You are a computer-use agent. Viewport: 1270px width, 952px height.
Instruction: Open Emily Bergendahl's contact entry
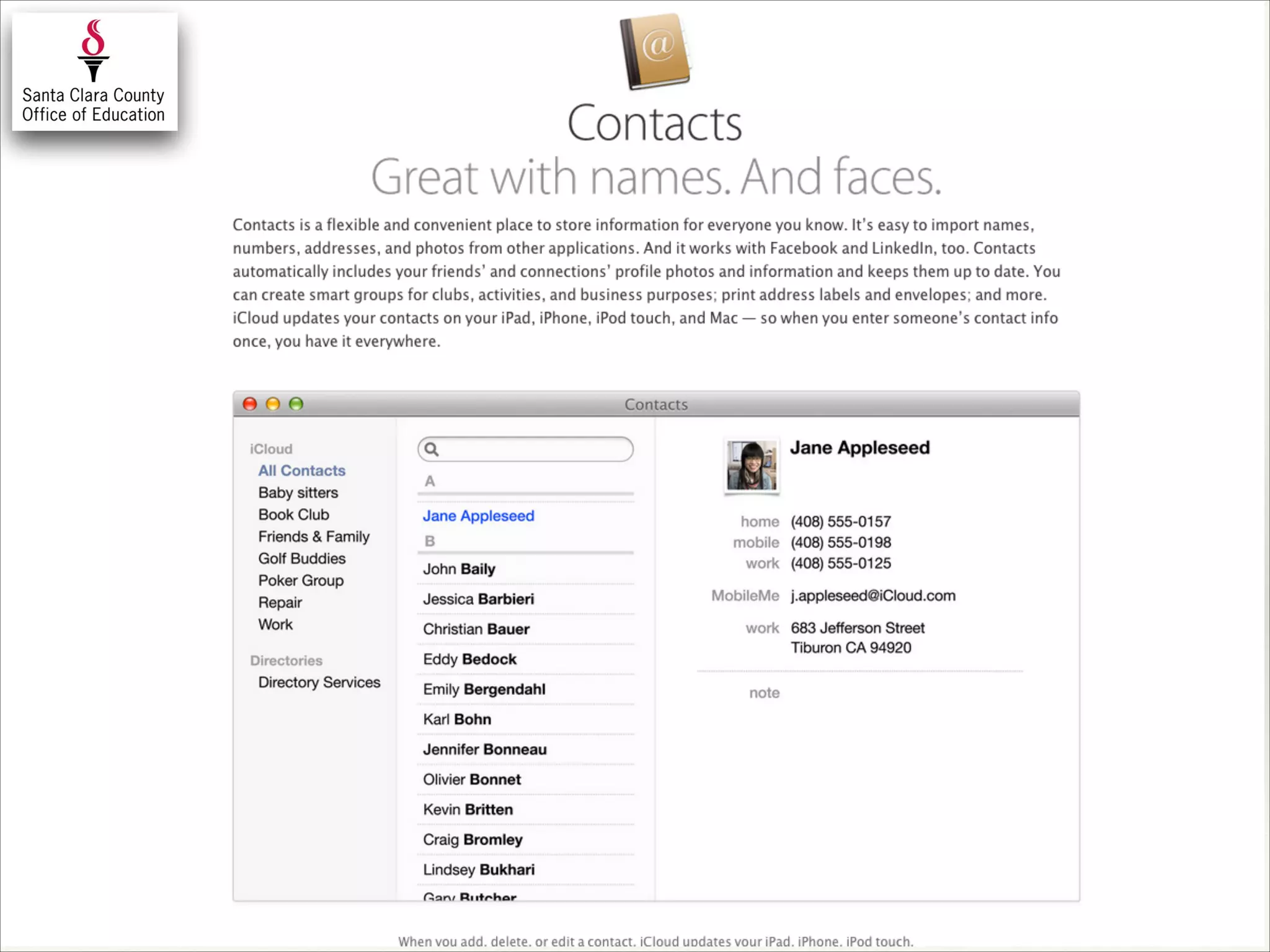point(484,689)
